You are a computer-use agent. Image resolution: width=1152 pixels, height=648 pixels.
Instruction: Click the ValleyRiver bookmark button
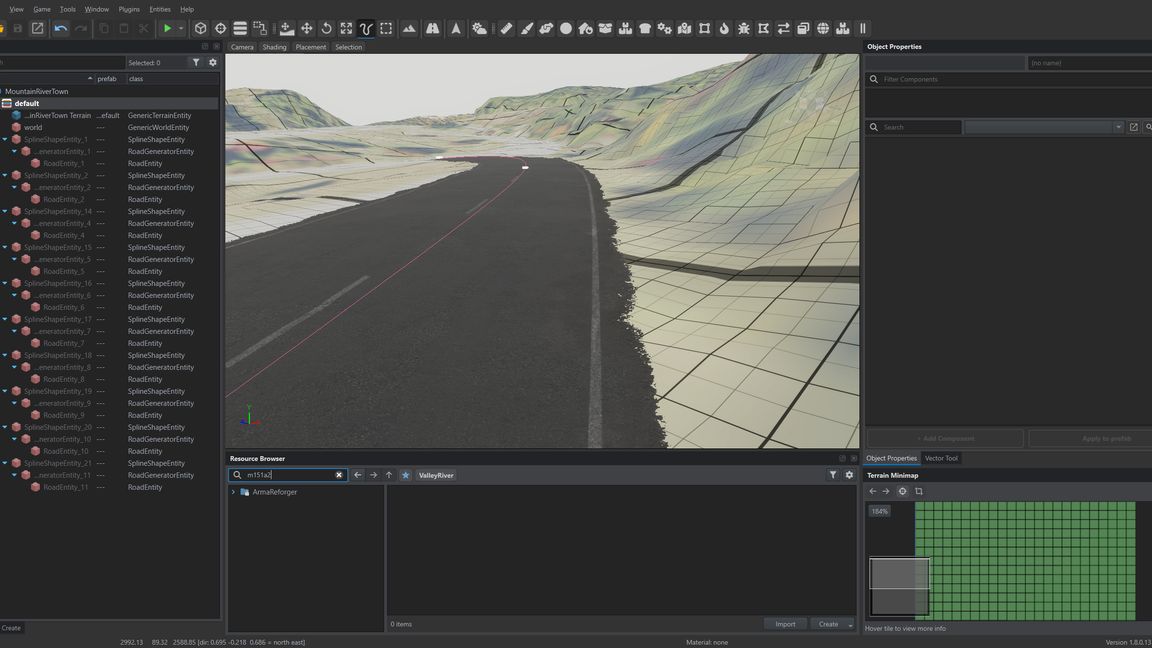point(436,475)
